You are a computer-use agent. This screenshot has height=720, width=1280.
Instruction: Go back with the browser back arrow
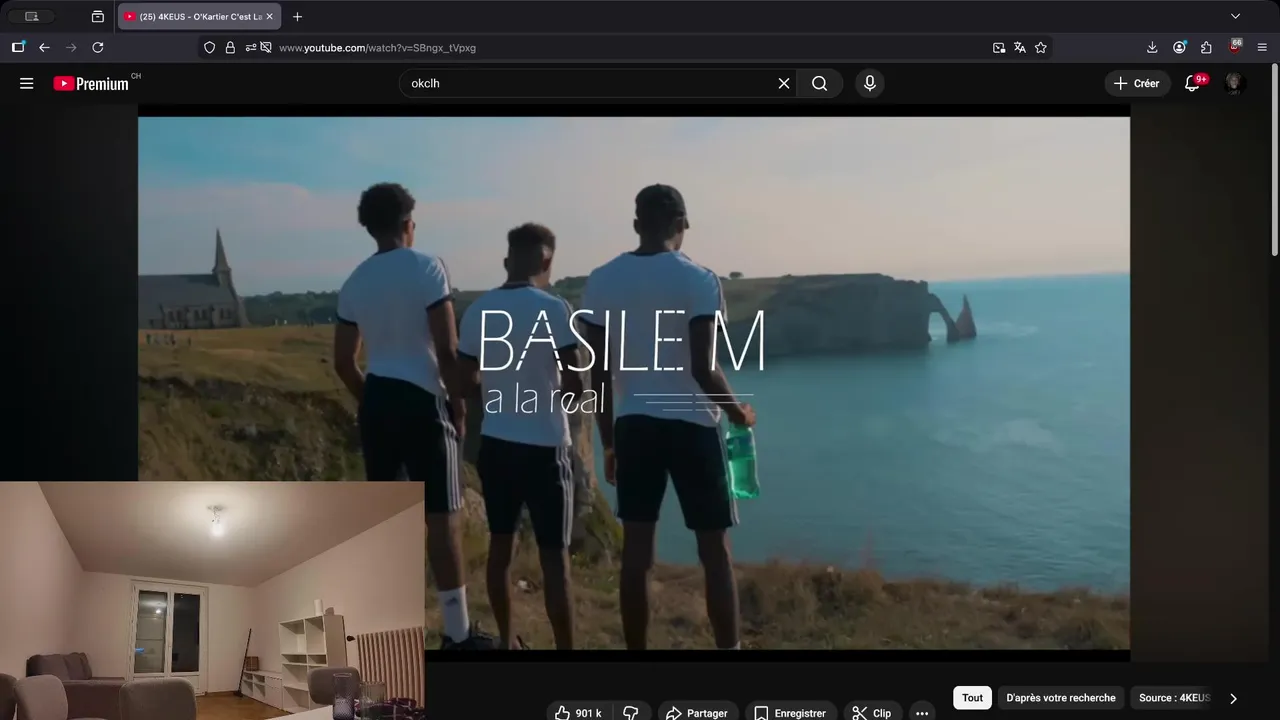44,47
